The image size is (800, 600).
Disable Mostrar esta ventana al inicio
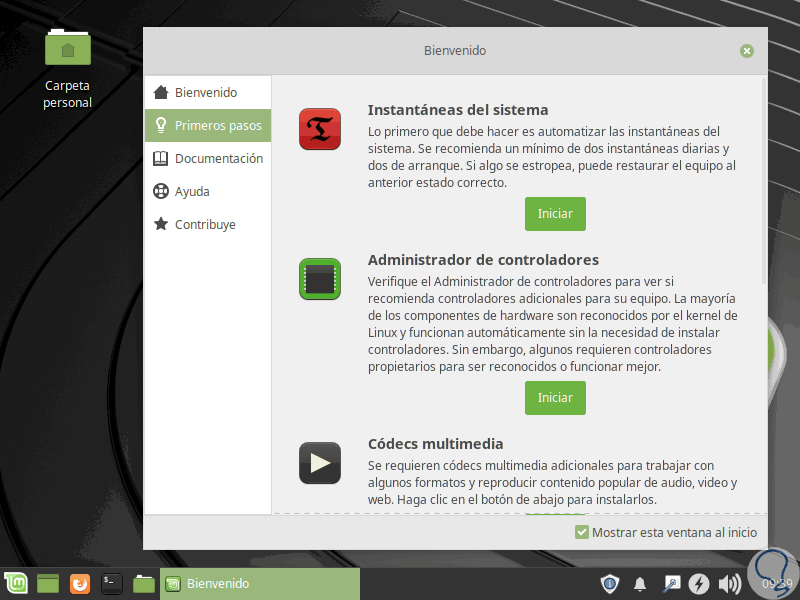(x=581, y=532)
